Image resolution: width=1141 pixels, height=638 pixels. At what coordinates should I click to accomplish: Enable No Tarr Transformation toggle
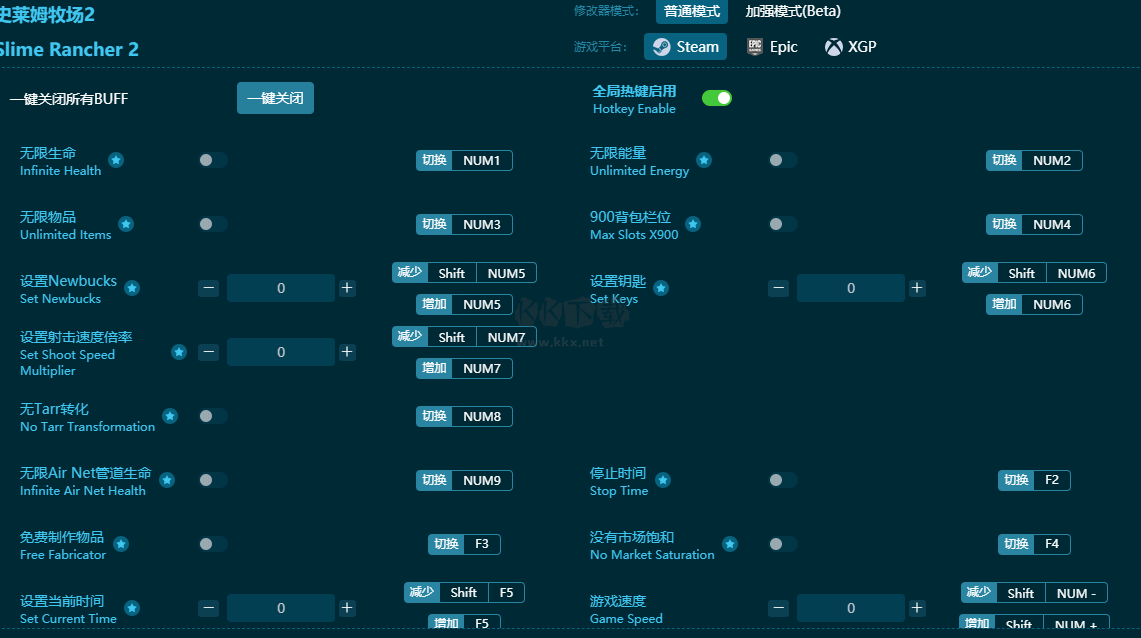click(x=212, y=416)
